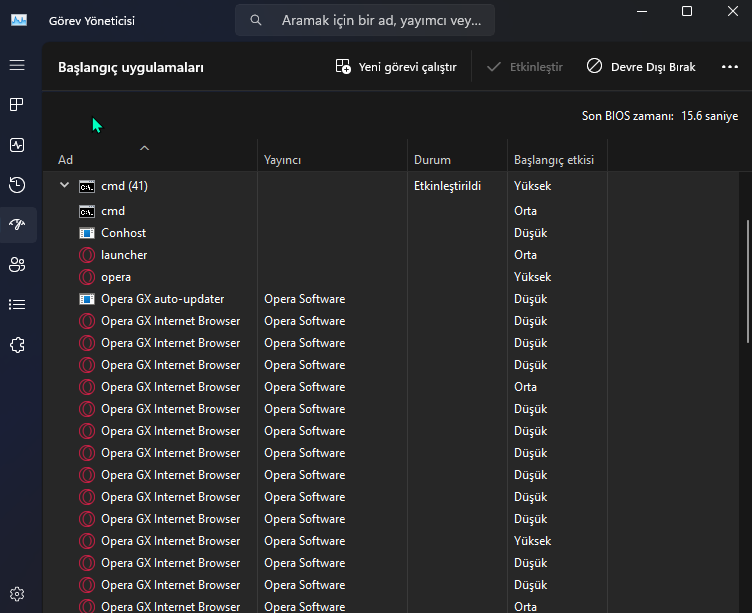Click 'Düşük' impact in Conhost row
This screenshot has height=613, width=752.
(x=530, y=233)
